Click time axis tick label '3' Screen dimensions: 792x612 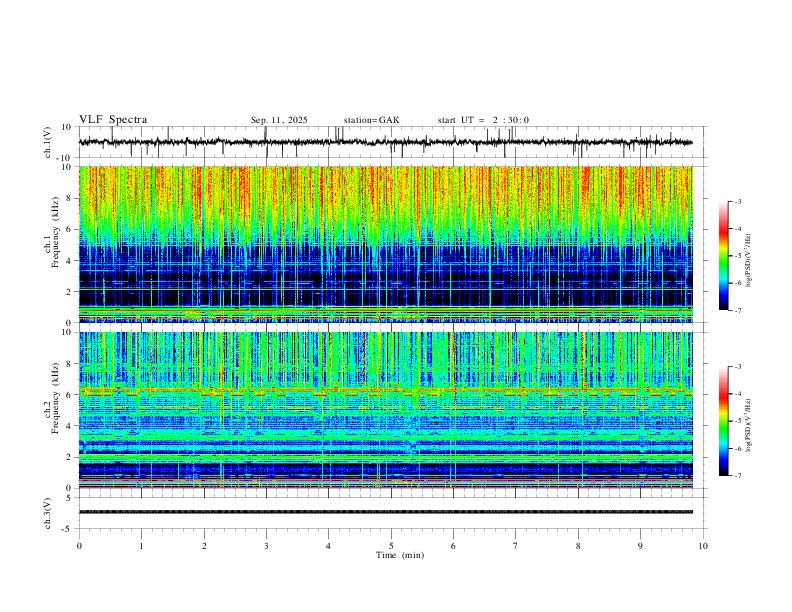pos(266,546)
